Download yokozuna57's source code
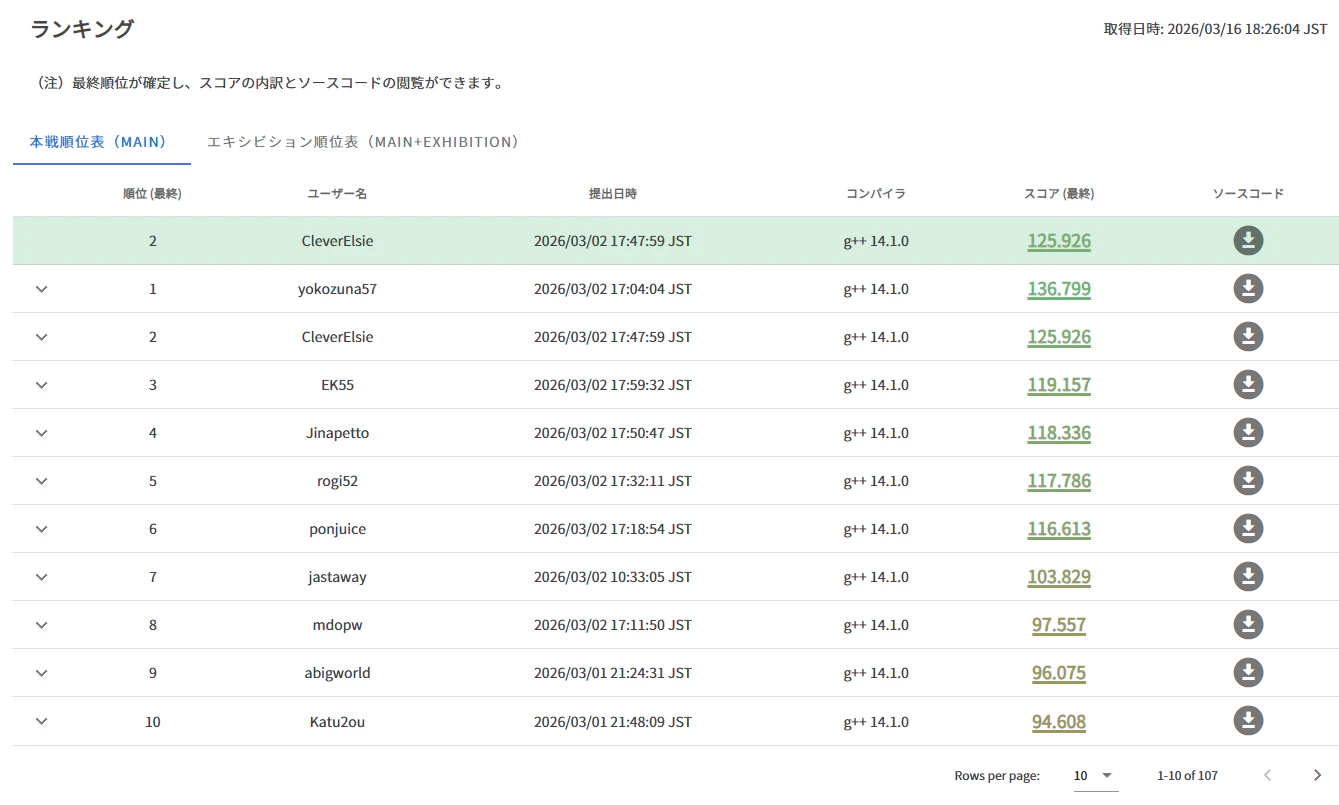 (1248, 289)
